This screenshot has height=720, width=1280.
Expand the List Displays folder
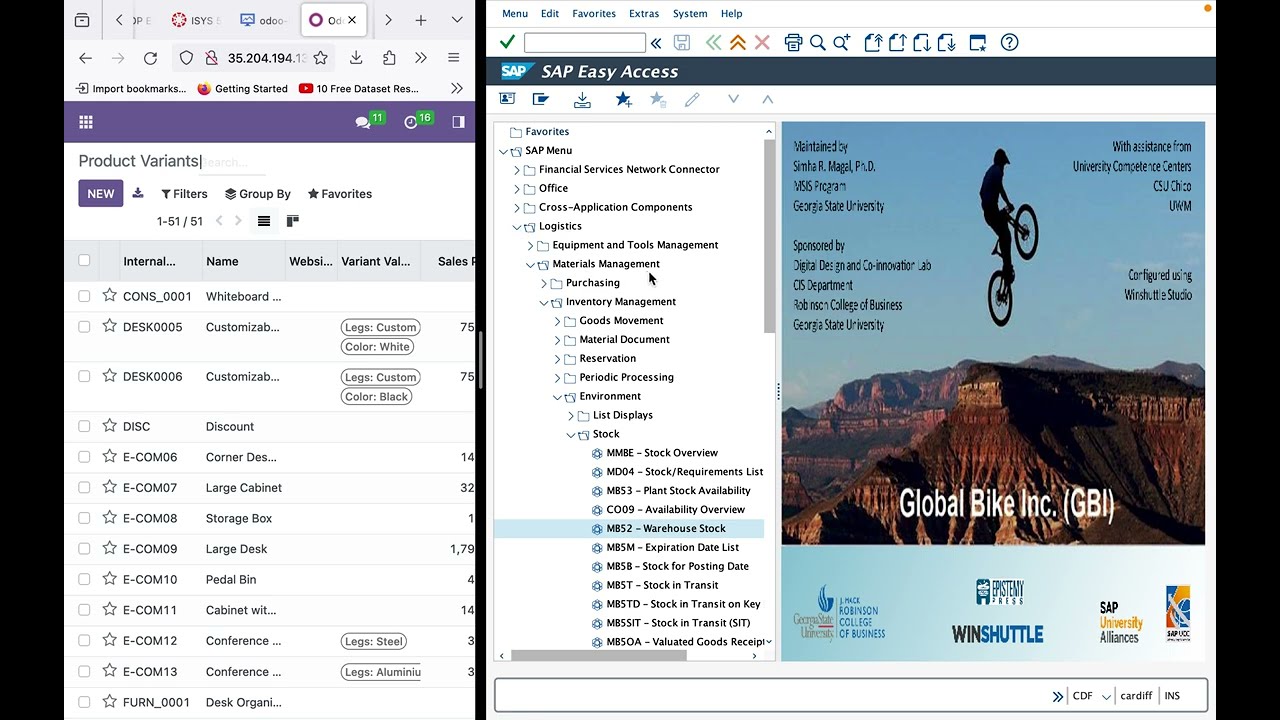tap(571, 416)
